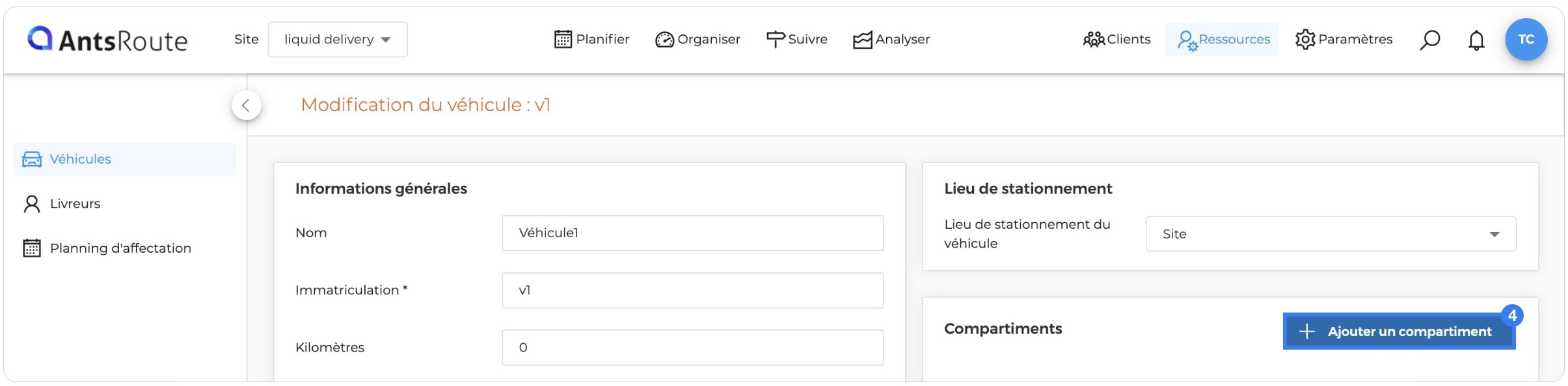The width and height of the screenshot is (1568, 386).
Task: Open the Clients menu
Action: (x=1116, y=40)
